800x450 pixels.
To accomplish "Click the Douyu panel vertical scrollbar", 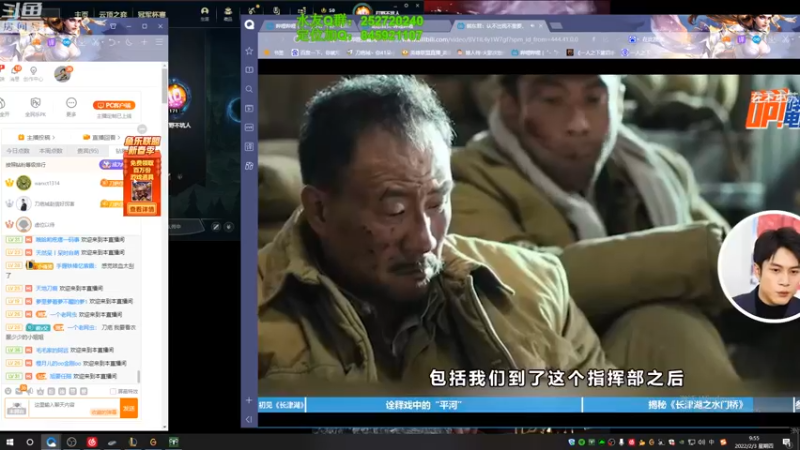I will pyautogui.click(x=164, y=87).
